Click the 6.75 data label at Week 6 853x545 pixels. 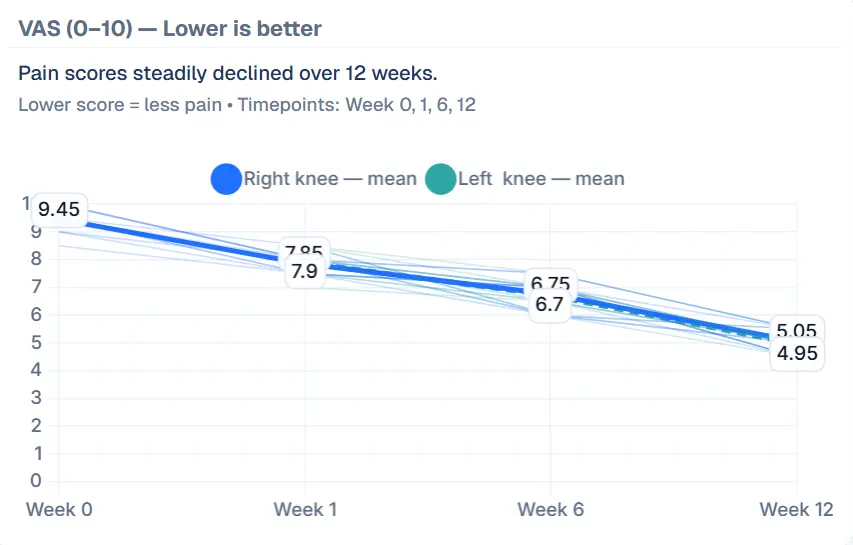551,284
